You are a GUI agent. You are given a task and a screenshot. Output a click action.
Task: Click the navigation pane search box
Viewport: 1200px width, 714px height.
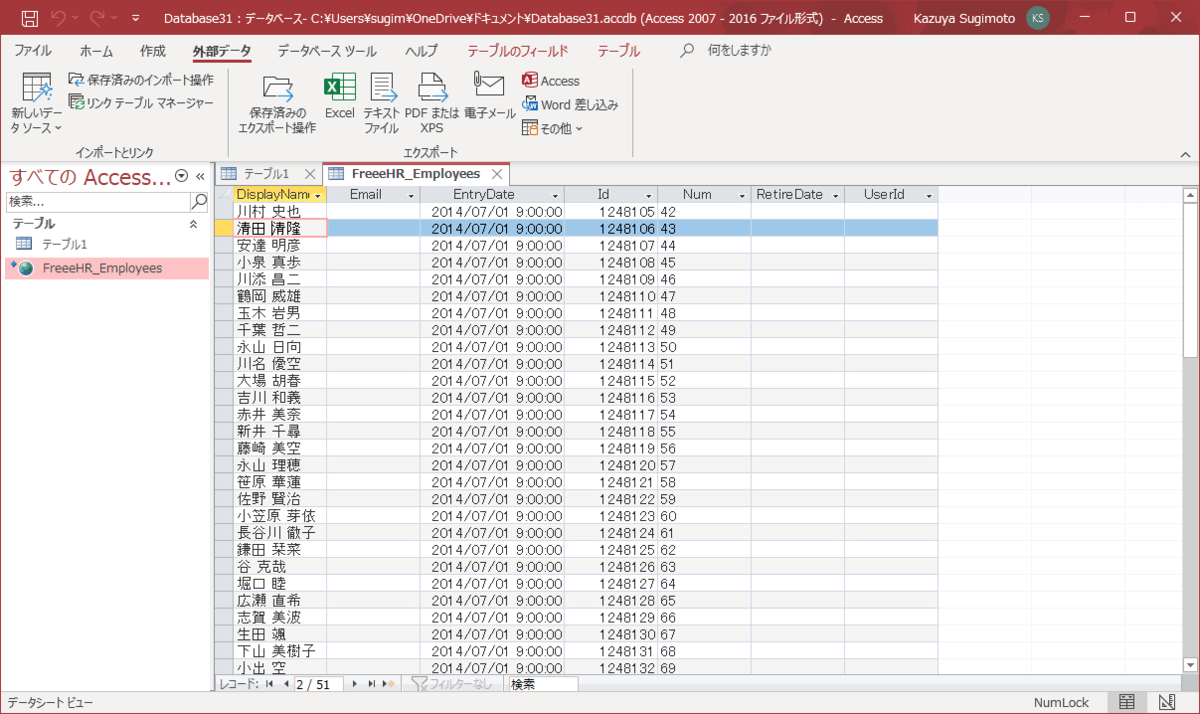98,202
